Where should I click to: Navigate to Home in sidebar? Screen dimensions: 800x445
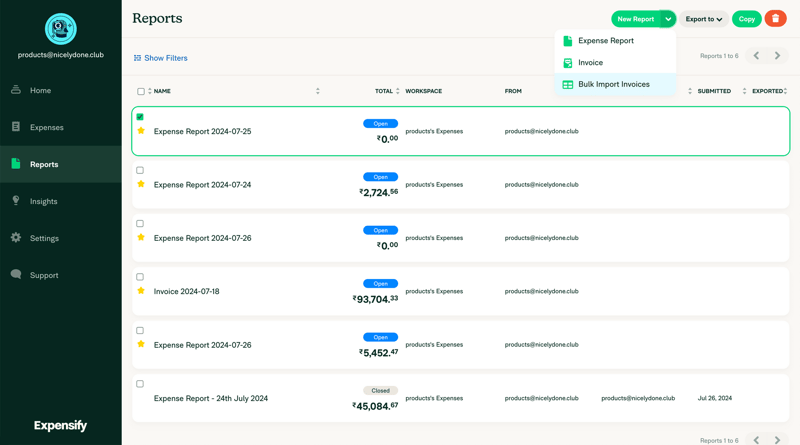(61, 90)
